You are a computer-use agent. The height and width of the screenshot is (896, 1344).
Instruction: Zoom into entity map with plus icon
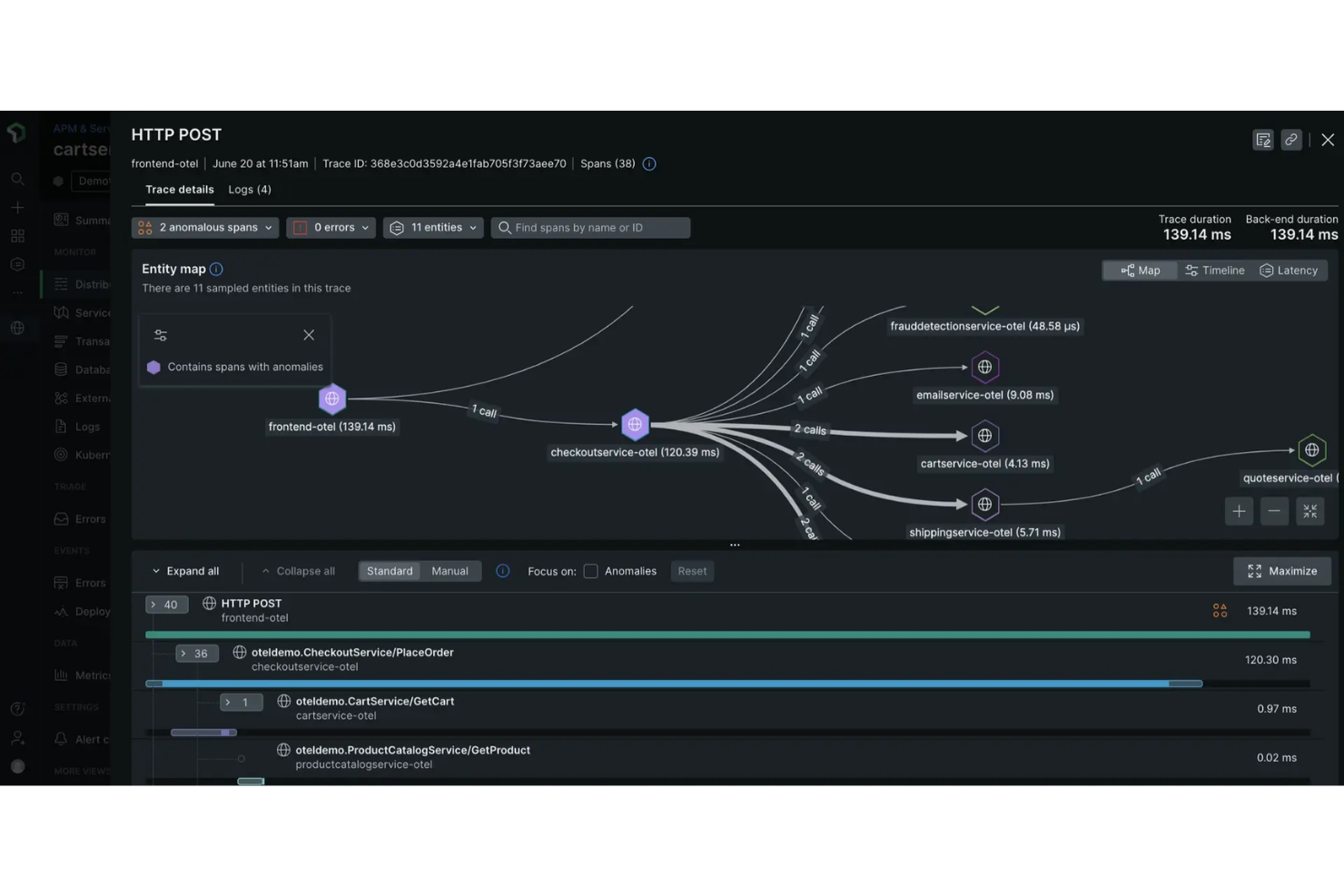point(1239,511)
